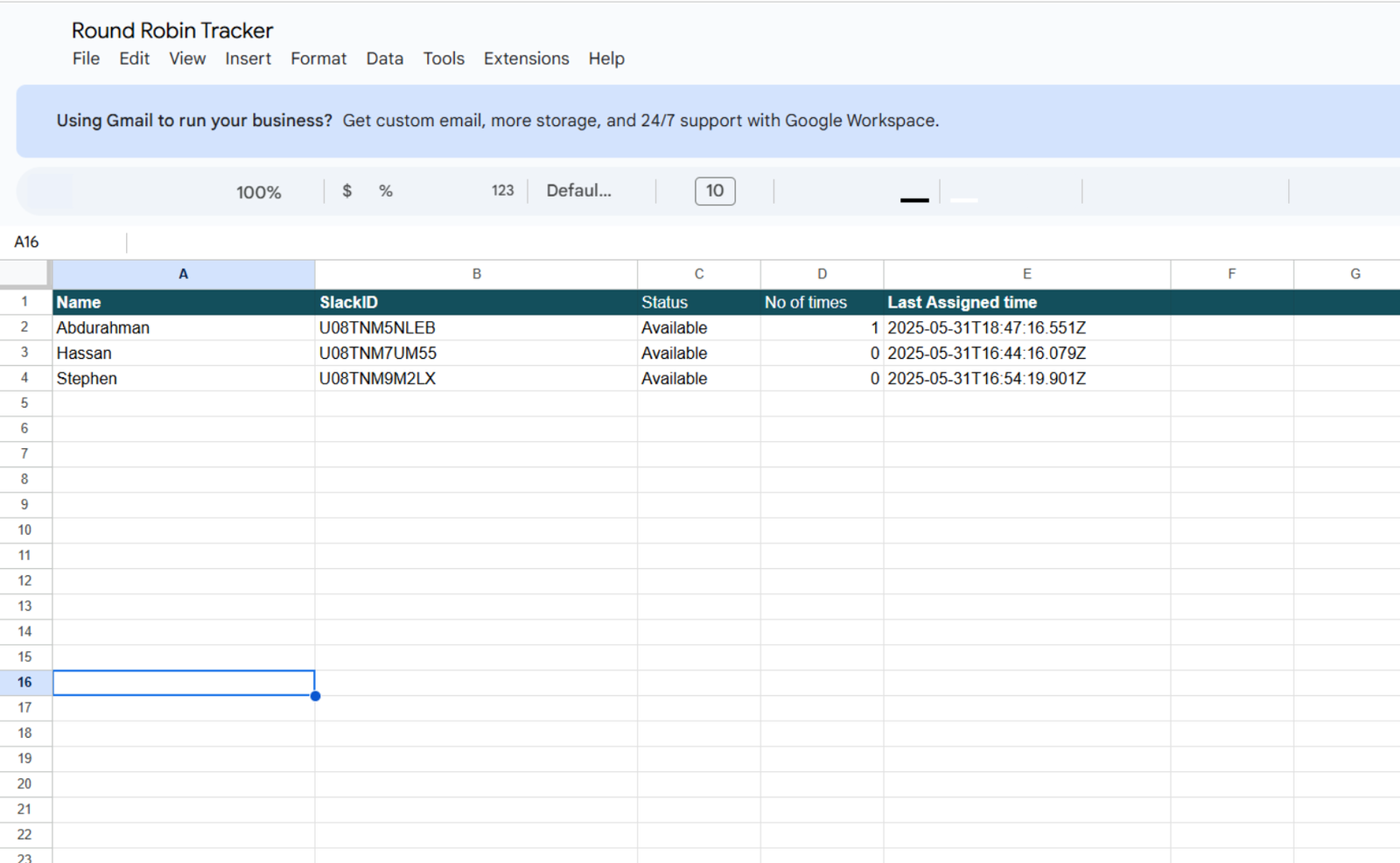Viewport: 1400px width, 863px height.
Task: Click the currency format dollar icon
Action: 347,191
